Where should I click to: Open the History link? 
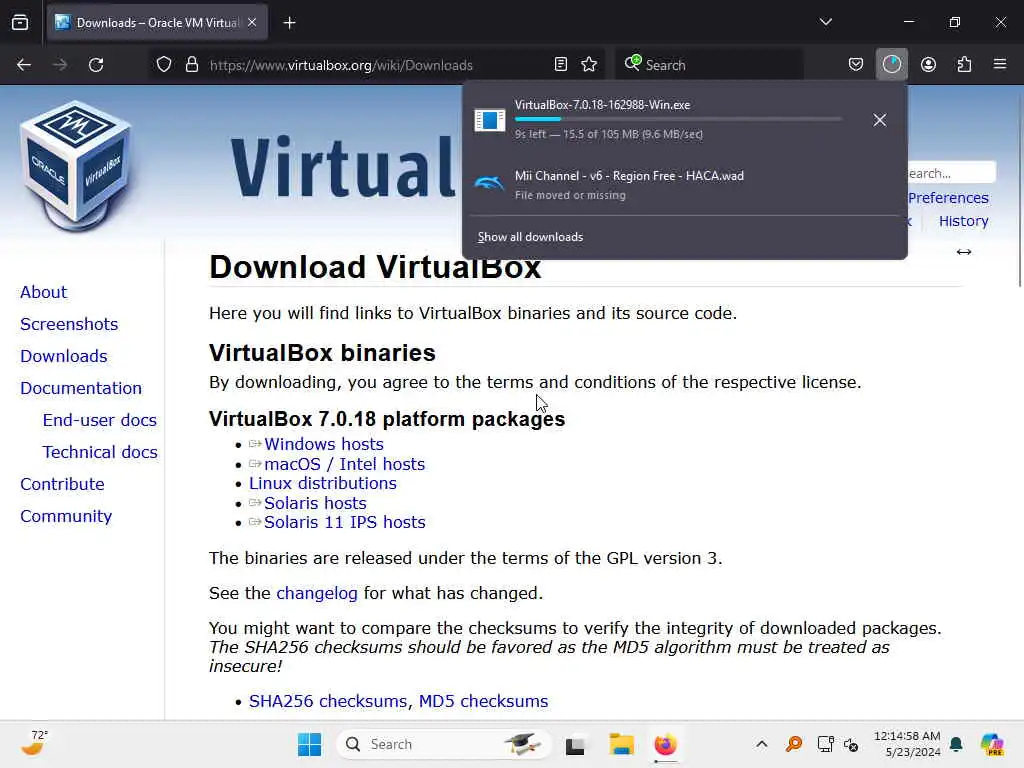[x=963, y=221]
